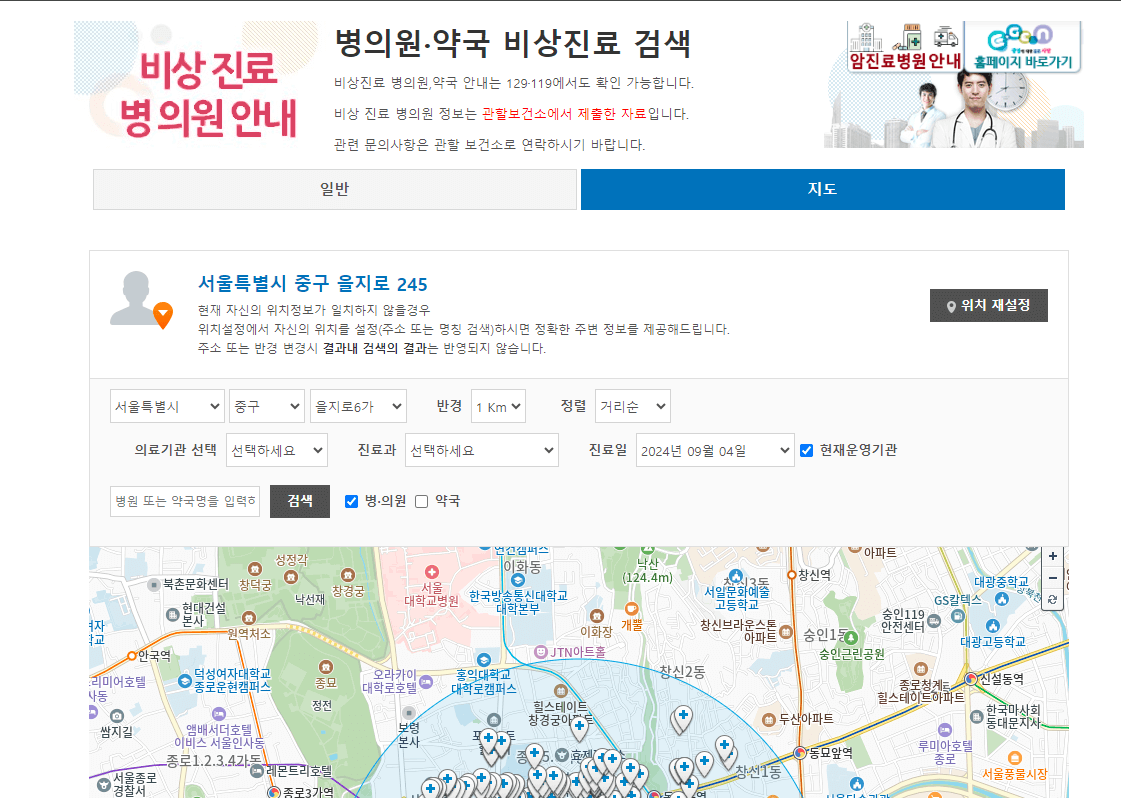Viewport: 1121px width, 798px height.
Task: Expand the 의료기관 선택 dropdown
Action: click(x=280, y=450)
